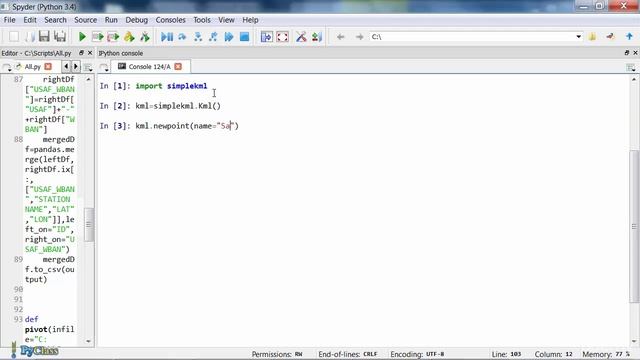Screen dimensions: 640x360
Task: Start debugging with Debug file icon
Action: click(x=167, y=37)
